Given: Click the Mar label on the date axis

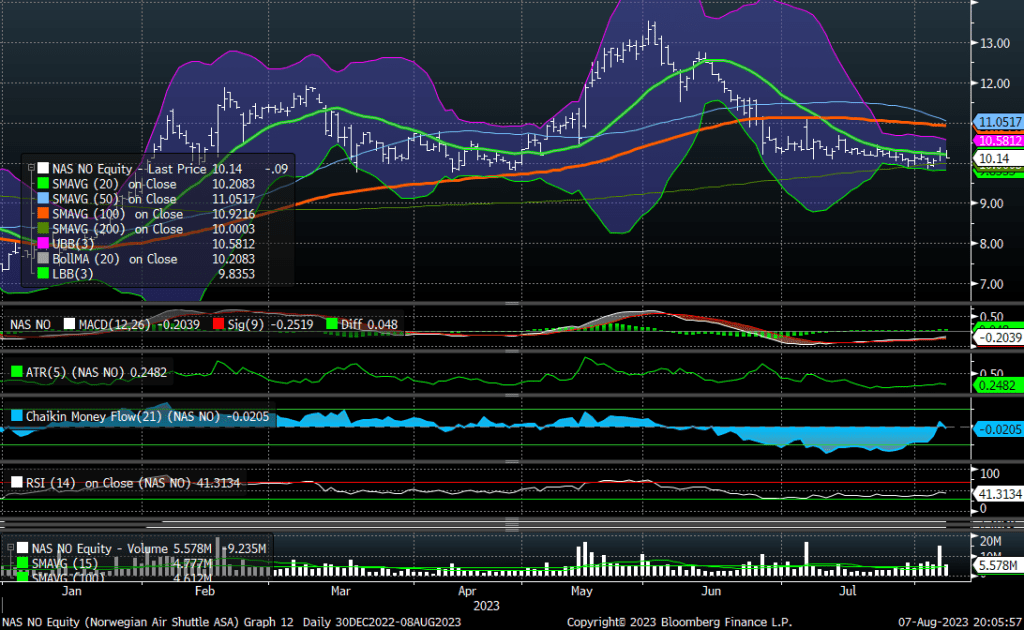Looking at the screenshot, I should click(340, 591).
